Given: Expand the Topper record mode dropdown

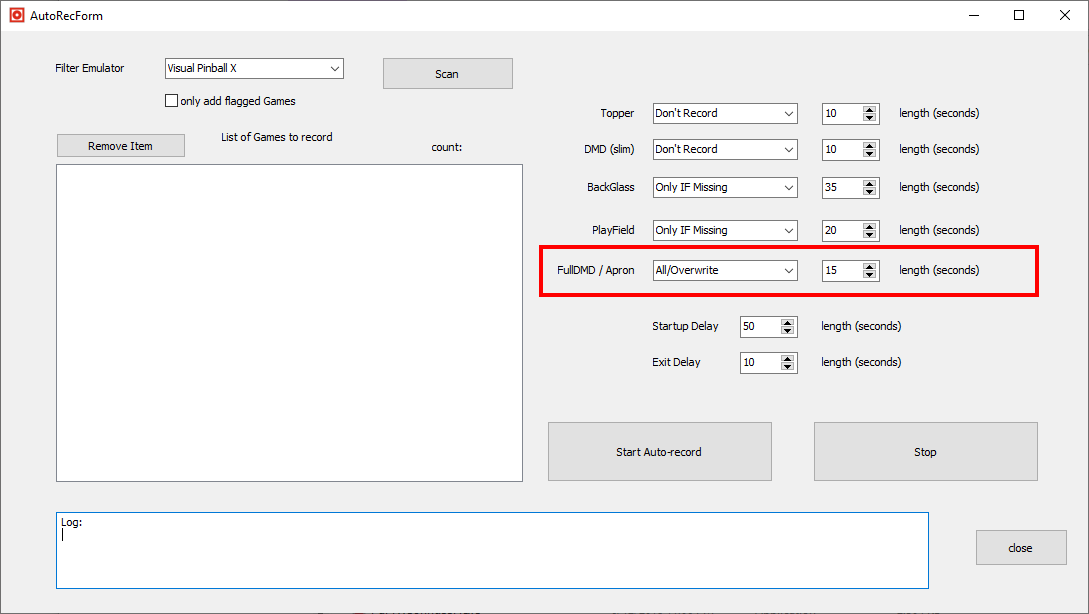Looking at the screenshot, I should click(x=725, y=114).
